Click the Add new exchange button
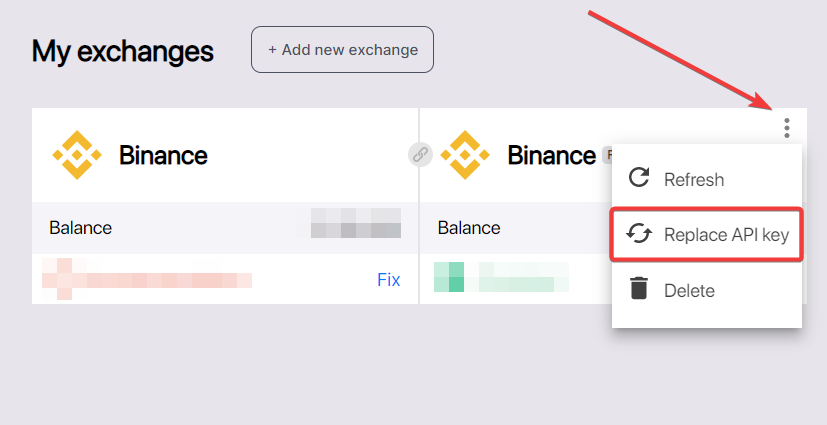 [x=342, y=49]
